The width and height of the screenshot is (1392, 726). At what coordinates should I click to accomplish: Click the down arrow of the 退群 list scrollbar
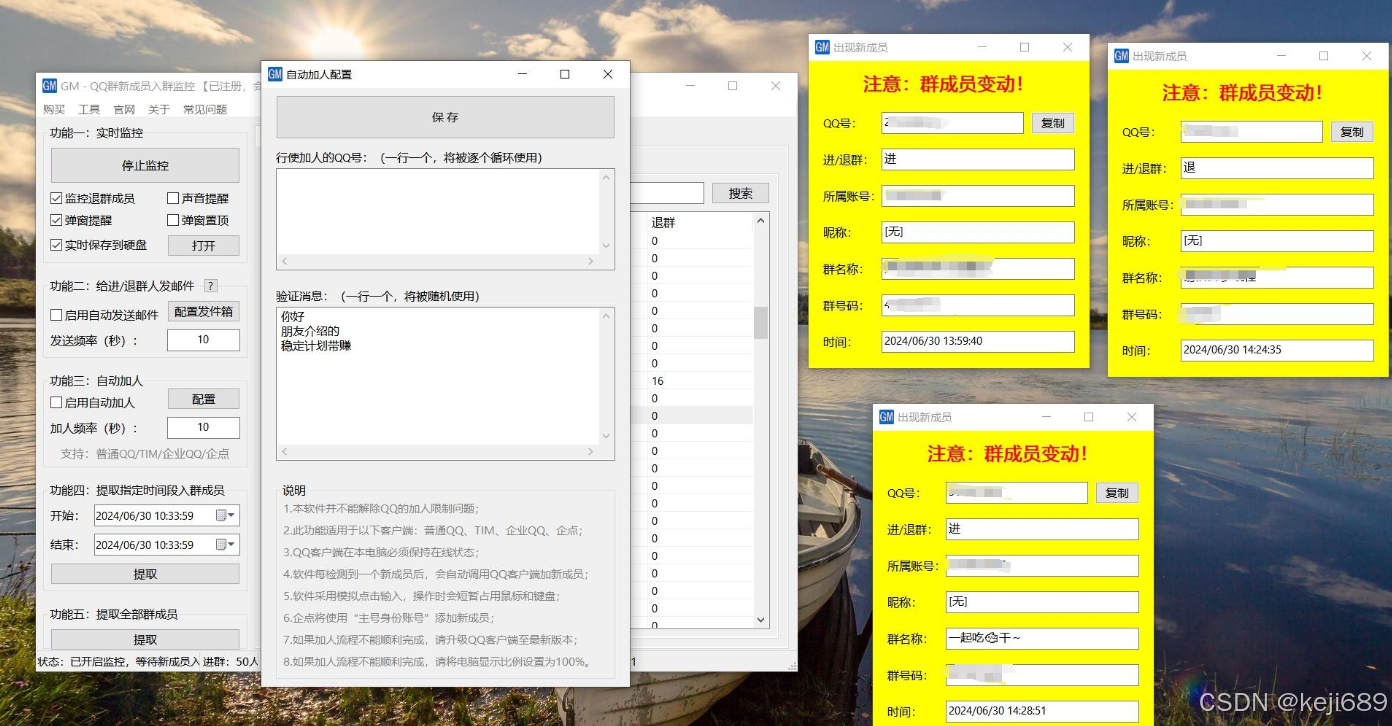[761, 620]
